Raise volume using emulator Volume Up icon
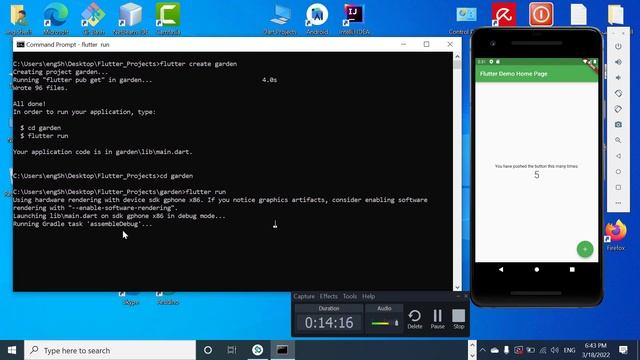 point(618,62)
